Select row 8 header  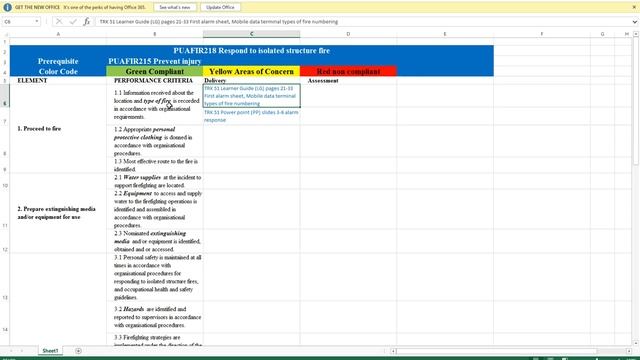pos(5,141)
